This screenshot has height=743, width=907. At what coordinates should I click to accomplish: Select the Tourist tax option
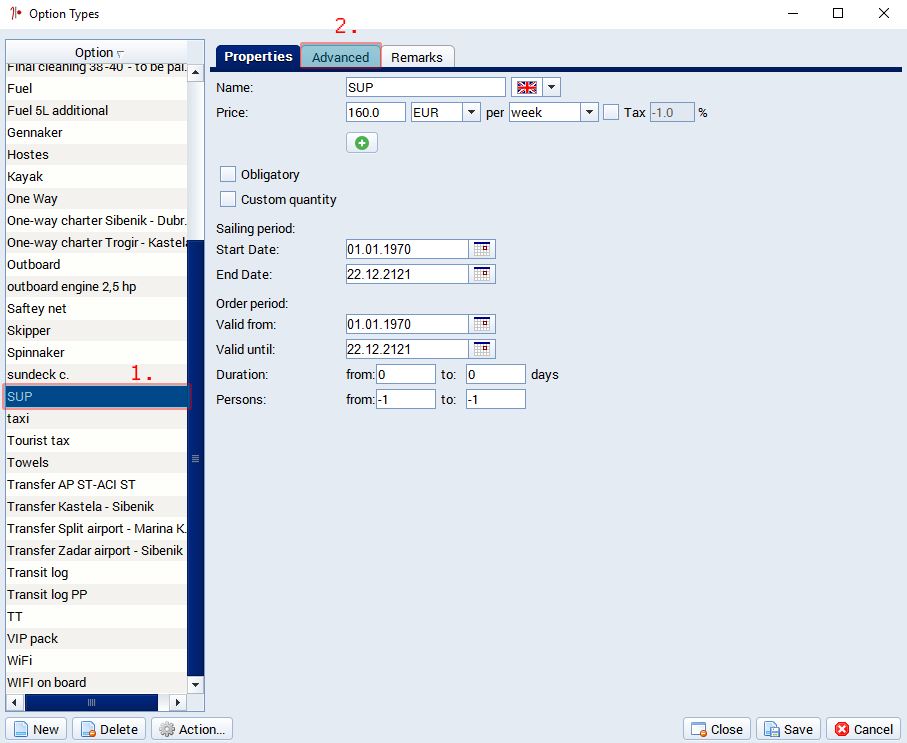[97, 440]
